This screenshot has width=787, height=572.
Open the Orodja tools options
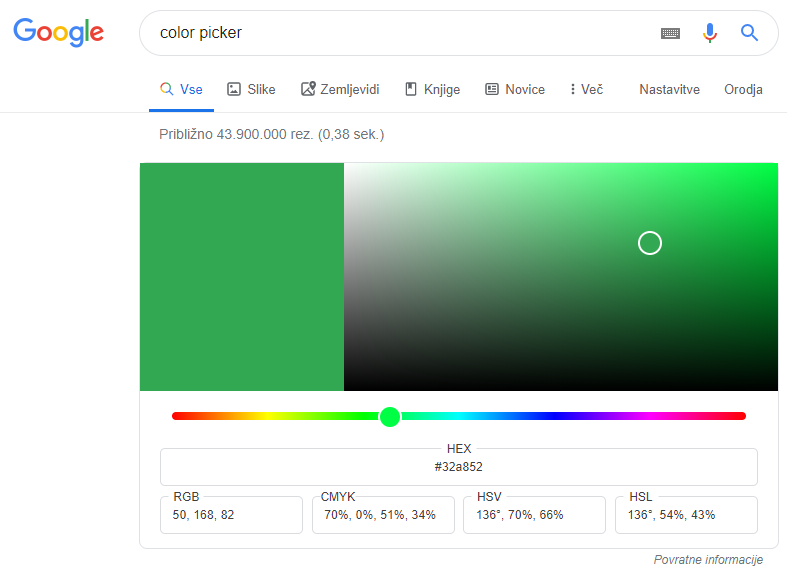(743, 89)
